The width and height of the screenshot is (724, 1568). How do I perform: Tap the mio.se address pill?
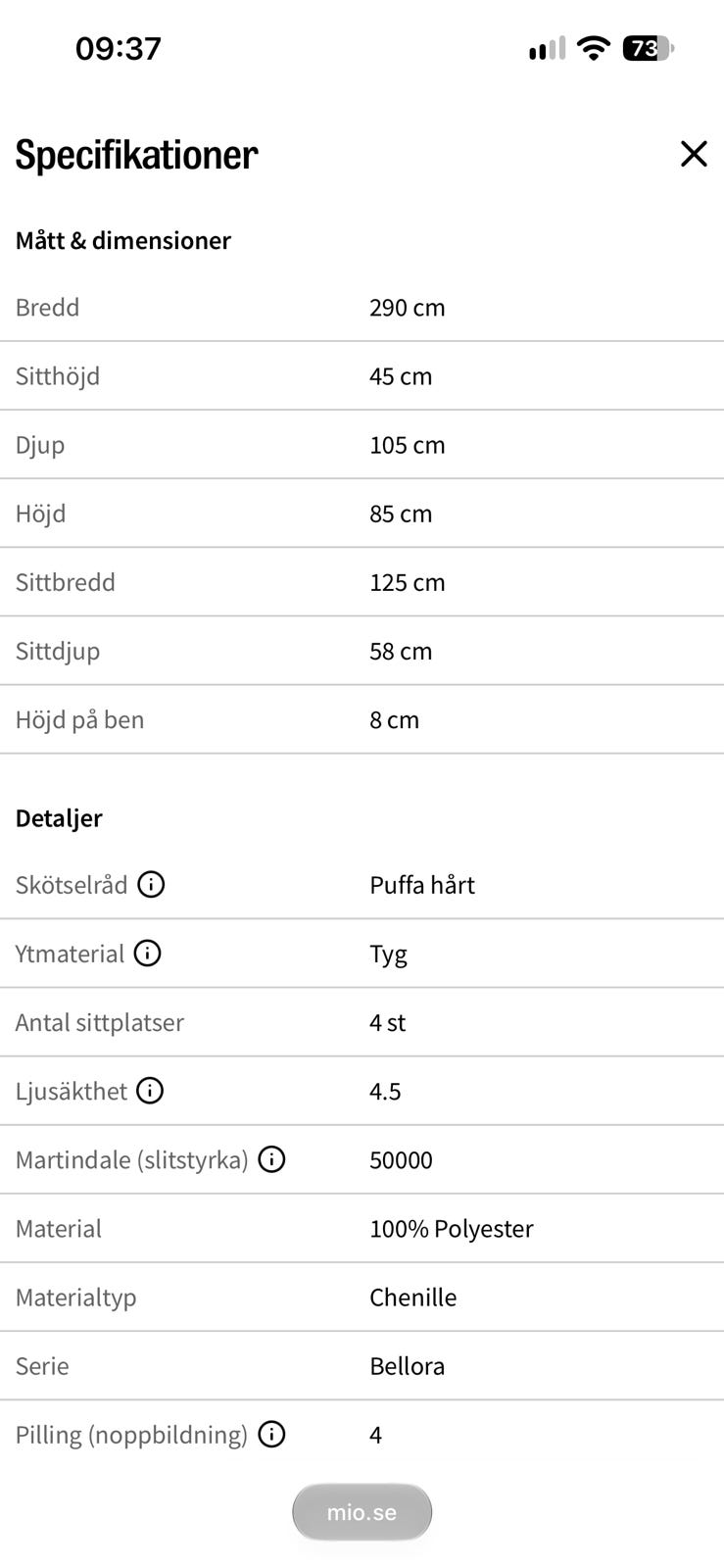362,1512
